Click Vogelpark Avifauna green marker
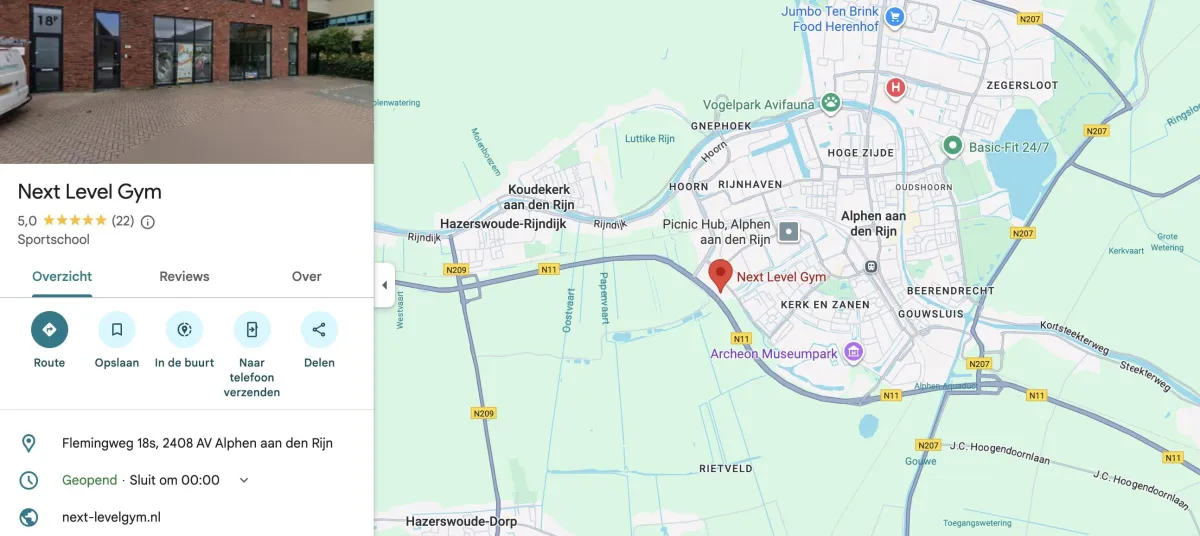Screen dimensions: 1200x536 tap(830, 101)
